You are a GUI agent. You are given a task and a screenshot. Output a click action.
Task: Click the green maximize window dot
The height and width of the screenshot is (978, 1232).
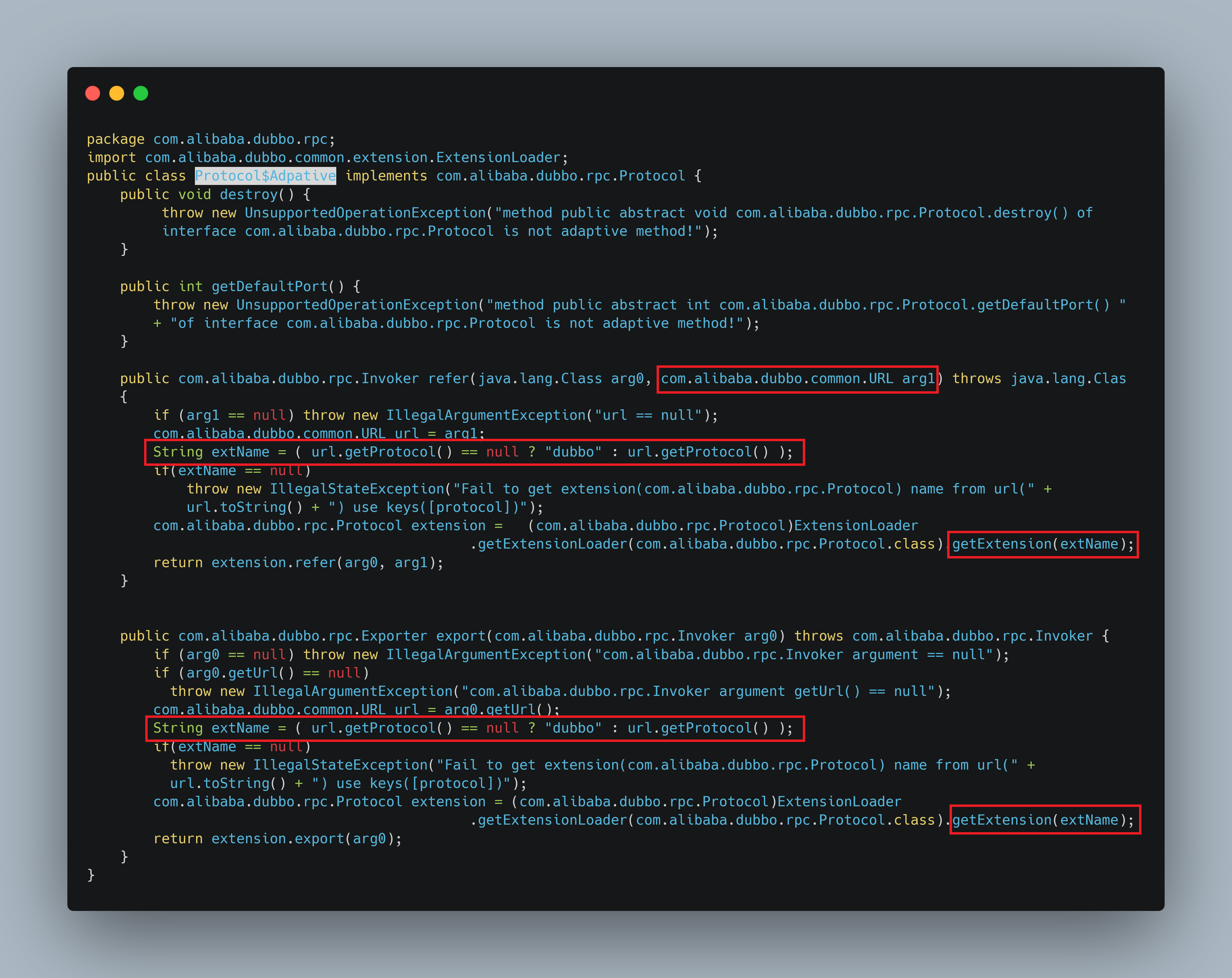click(140, 93)
